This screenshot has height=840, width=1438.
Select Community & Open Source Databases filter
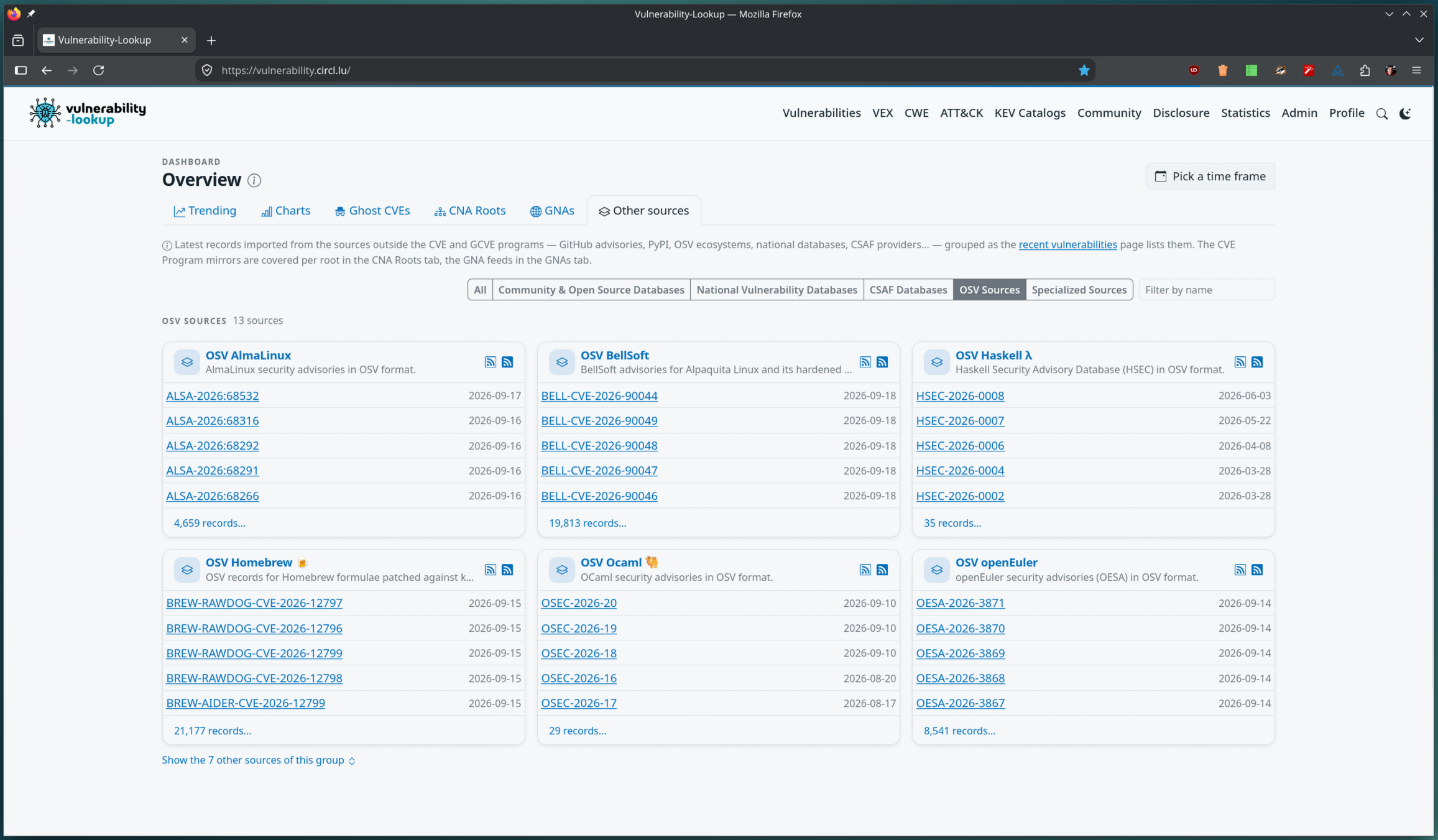click(x=591, y=290)
